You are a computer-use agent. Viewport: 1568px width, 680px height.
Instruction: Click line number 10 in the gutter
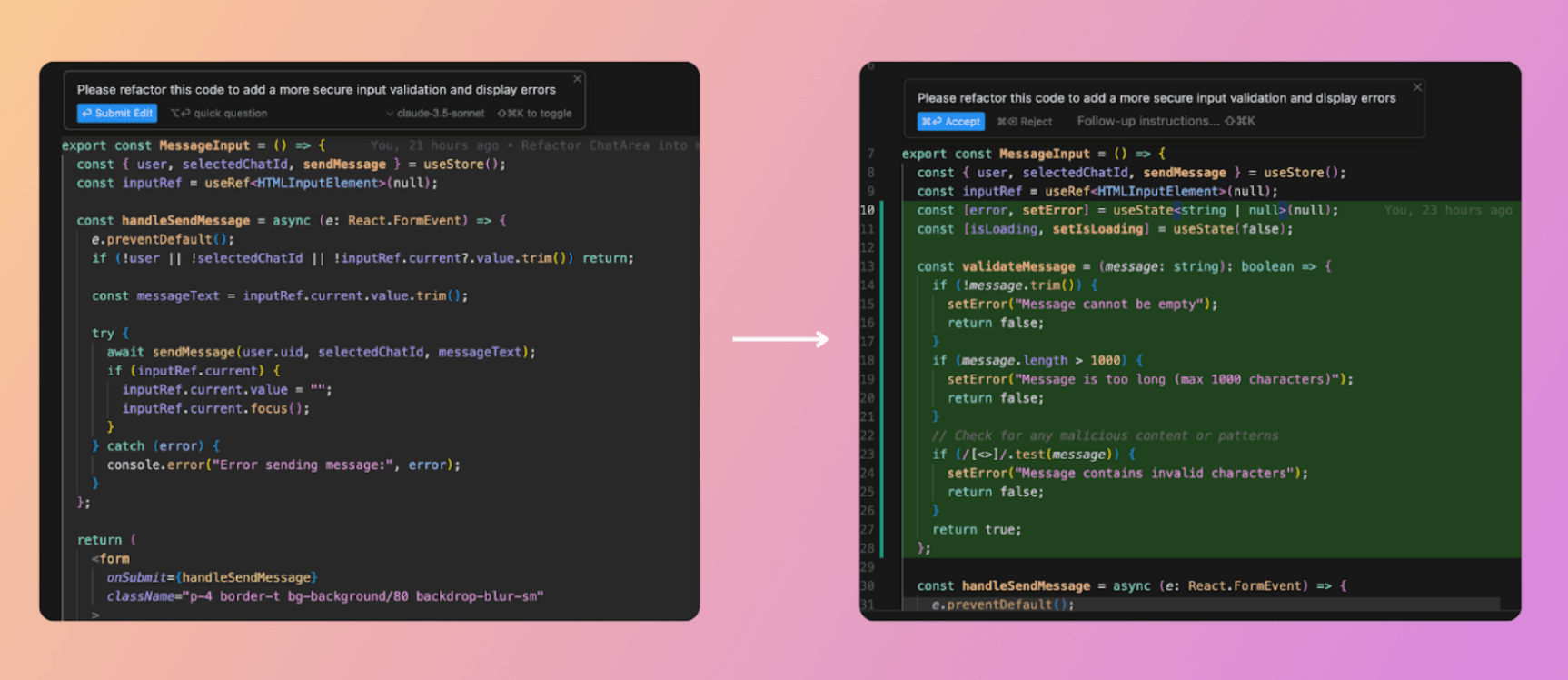(x=868, y=210)
